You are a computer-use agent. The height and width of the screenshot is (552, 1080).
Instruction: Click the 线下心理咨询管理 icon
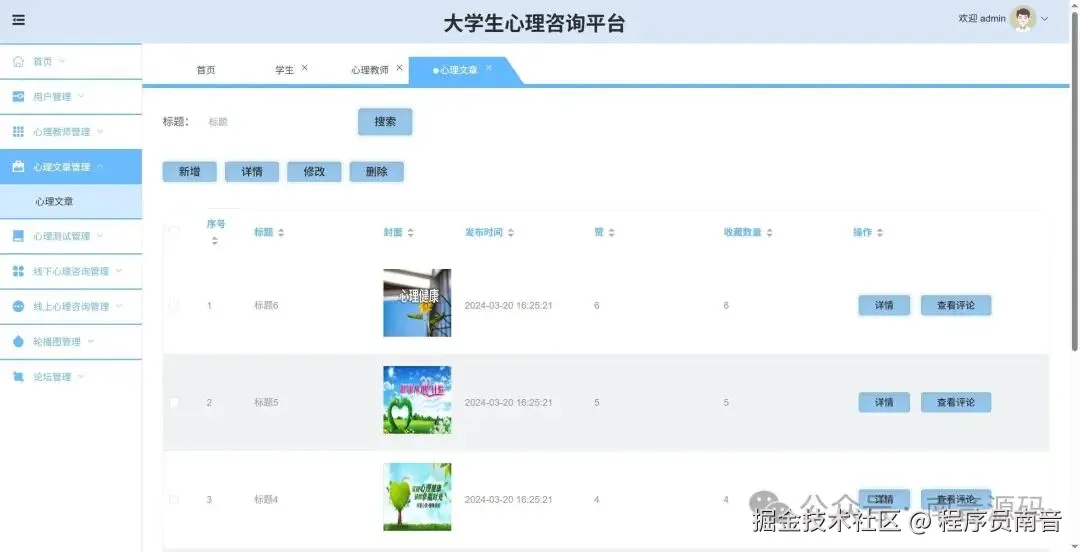pos(19,272)
